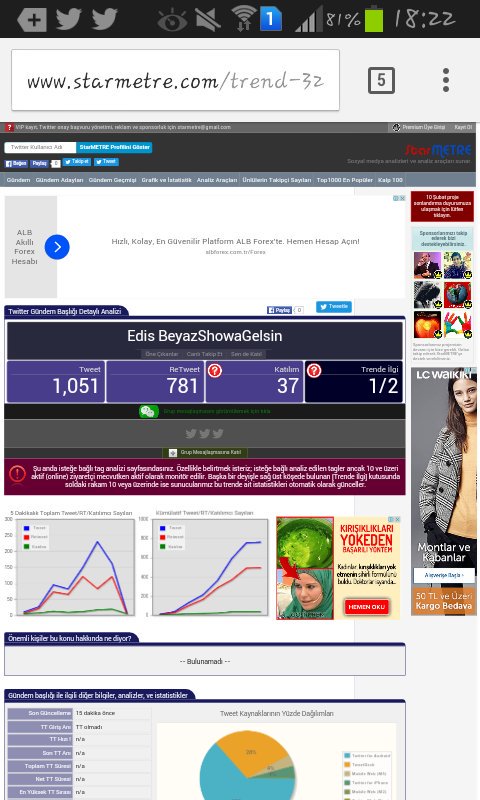Click the Facebook Beğen like button
Viewport: 480px width, 800px height.
point(16,163)
